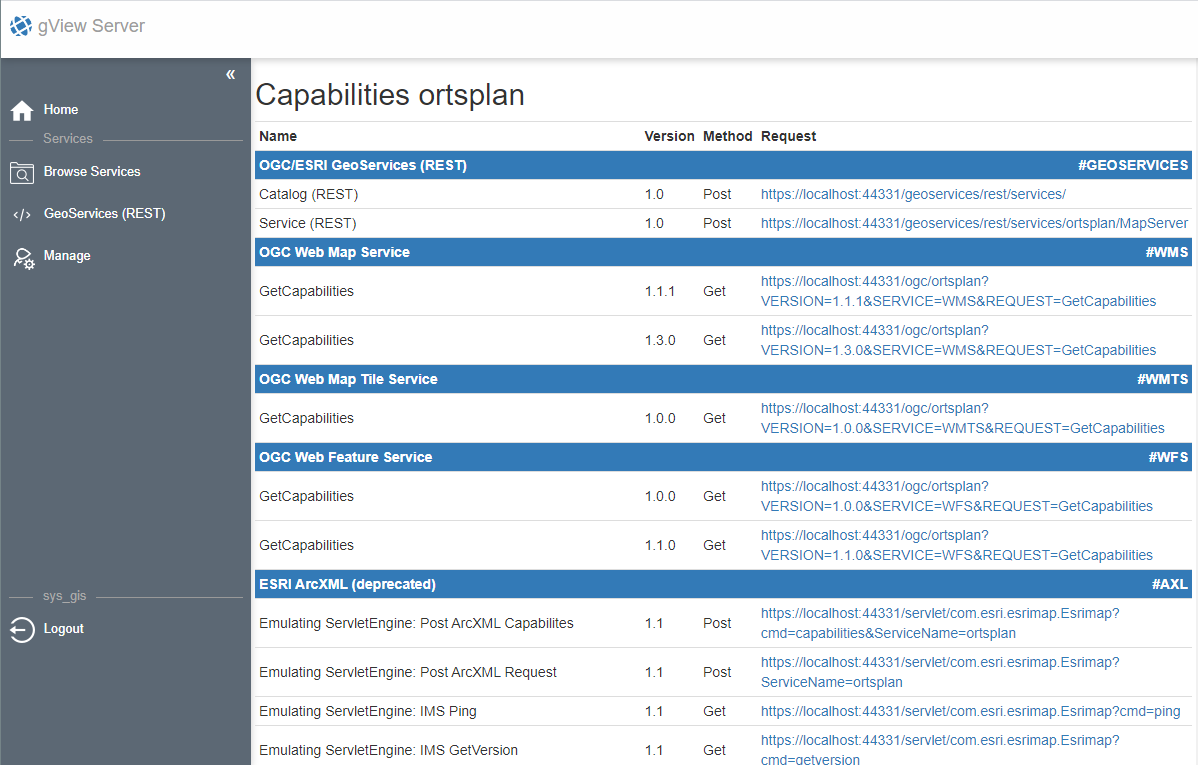Click the OGC/ESRI GeoServices (REST) header
Screen dimensions: 1198x765
[x=363, y=165]
